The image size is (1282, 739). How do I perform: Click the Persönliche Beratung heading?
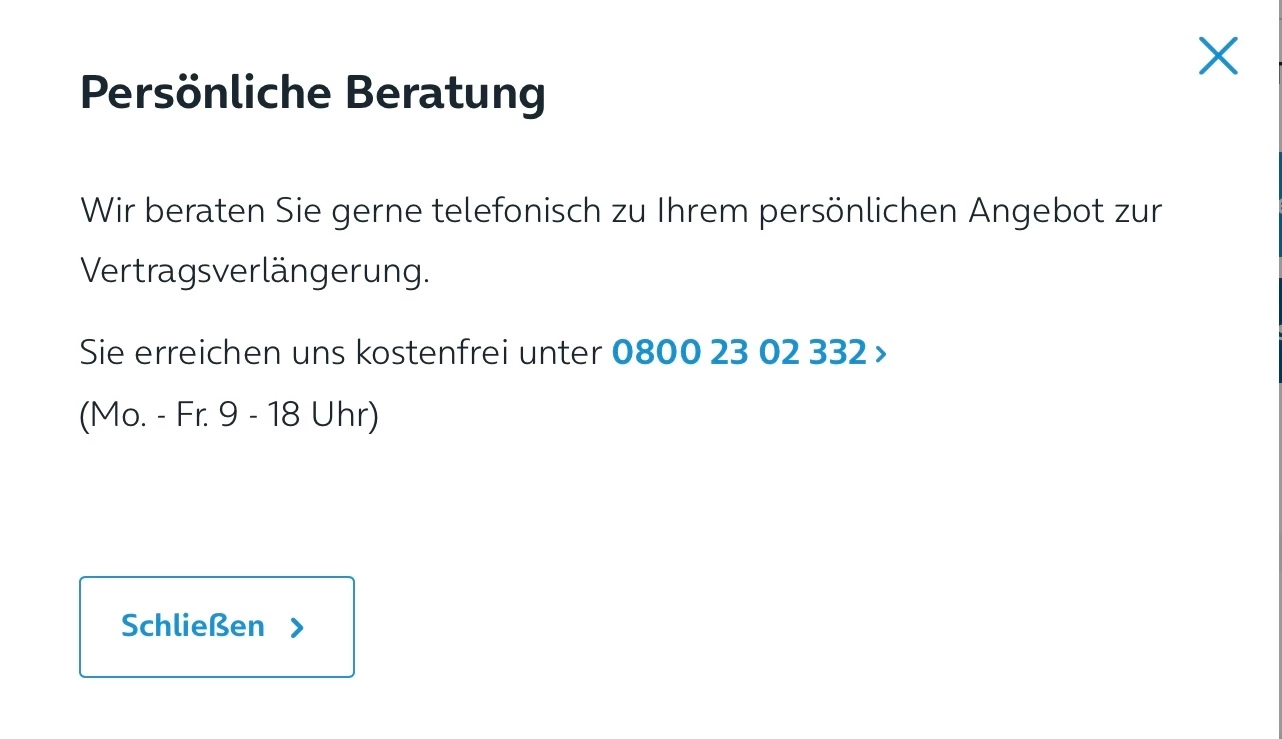[312, 93]
